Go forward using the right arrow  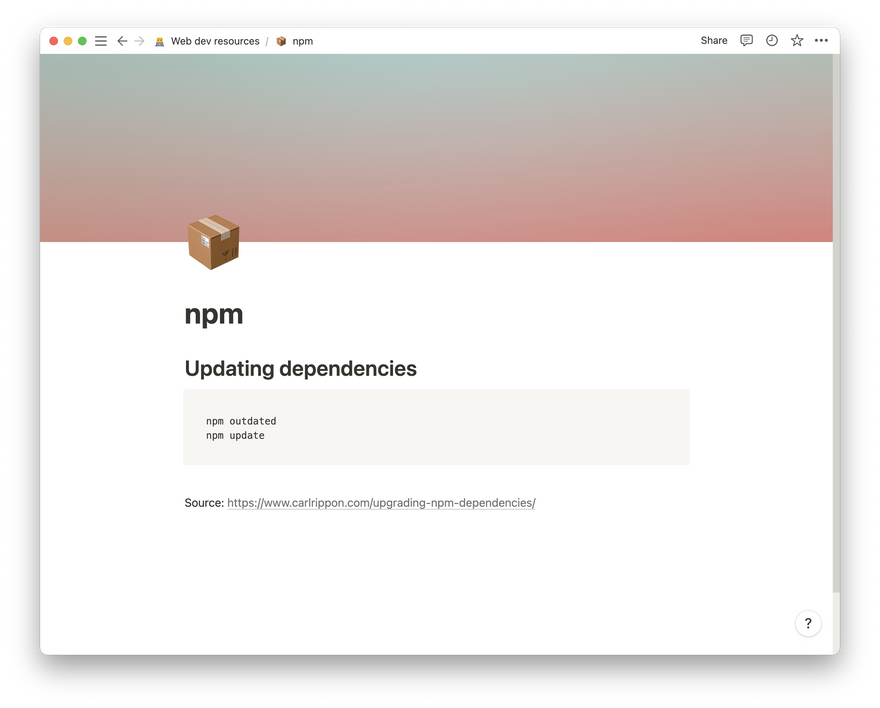[139, 41]
